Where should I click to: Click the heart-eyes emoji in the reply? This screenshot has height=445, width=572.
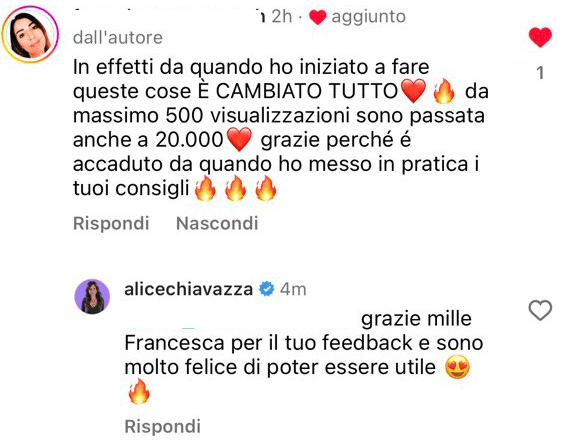point(457,367)
